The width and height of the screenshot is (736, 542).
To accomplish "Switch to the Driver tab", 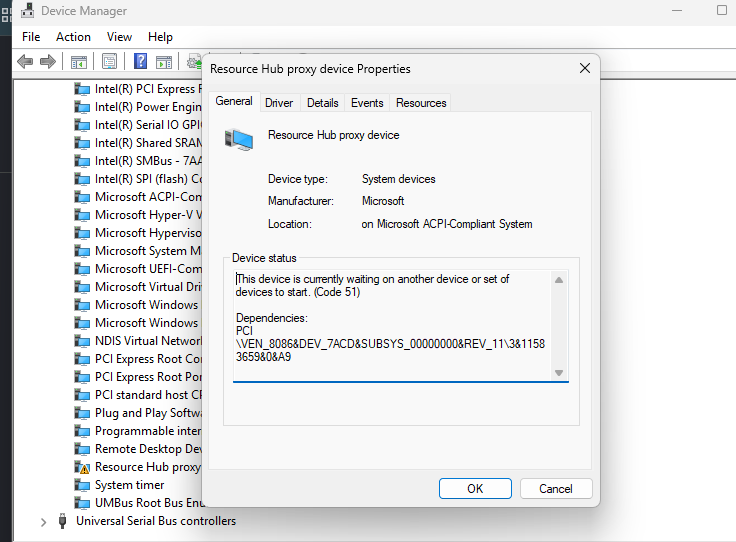I will [x=279, y=103].
